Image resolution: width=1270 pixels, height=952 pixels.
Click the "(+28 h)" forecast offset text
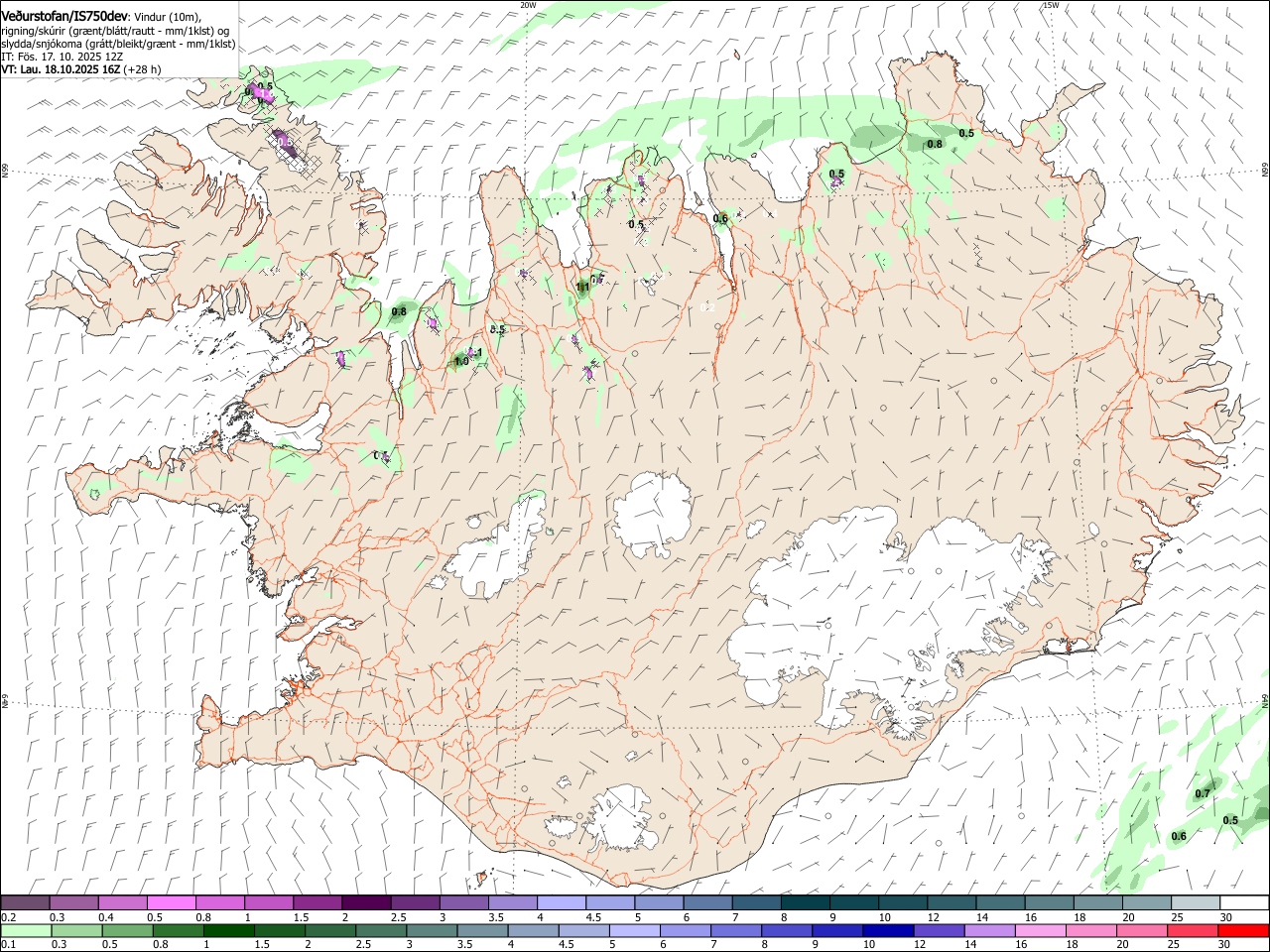point(143,69)
